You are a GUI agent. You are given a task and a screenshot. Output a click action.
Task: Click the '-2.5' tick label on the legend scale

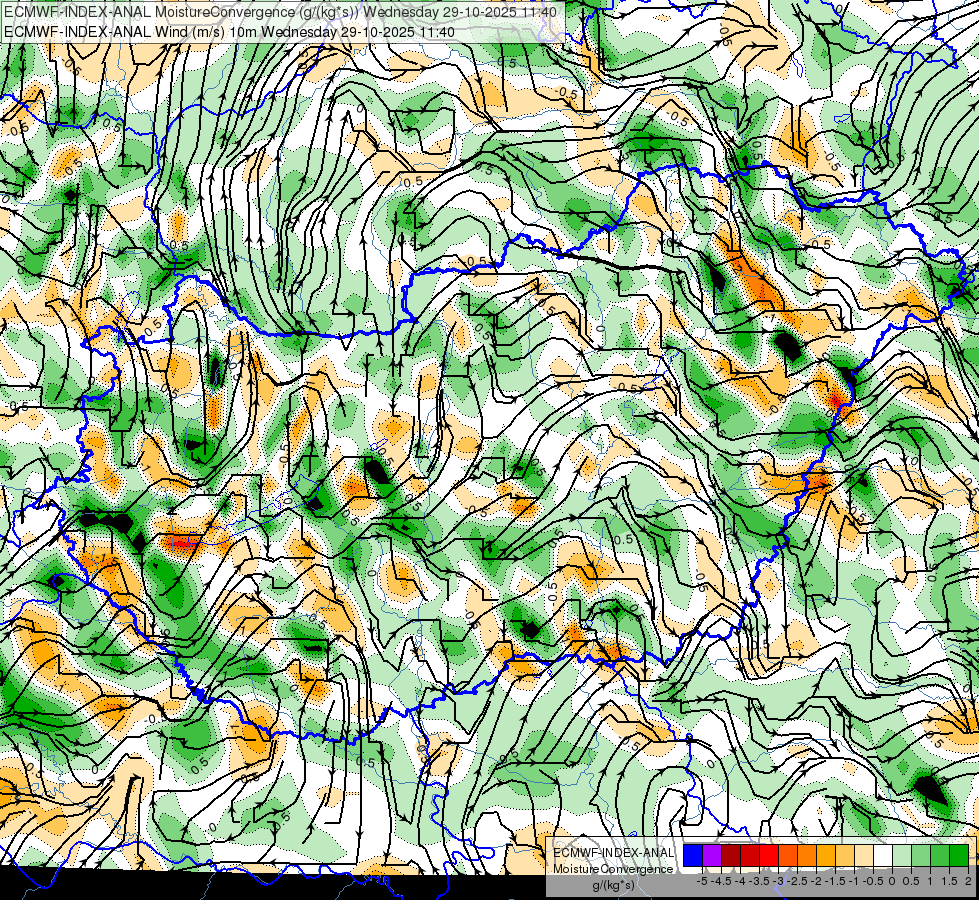pos(799,881)
